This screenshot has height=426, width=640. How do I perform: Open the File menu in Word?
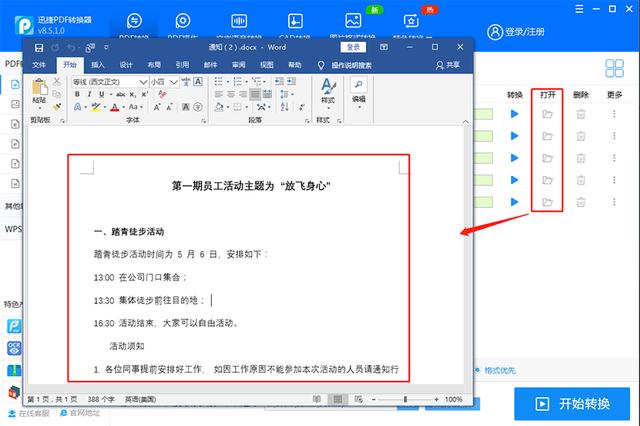(39, 65)
